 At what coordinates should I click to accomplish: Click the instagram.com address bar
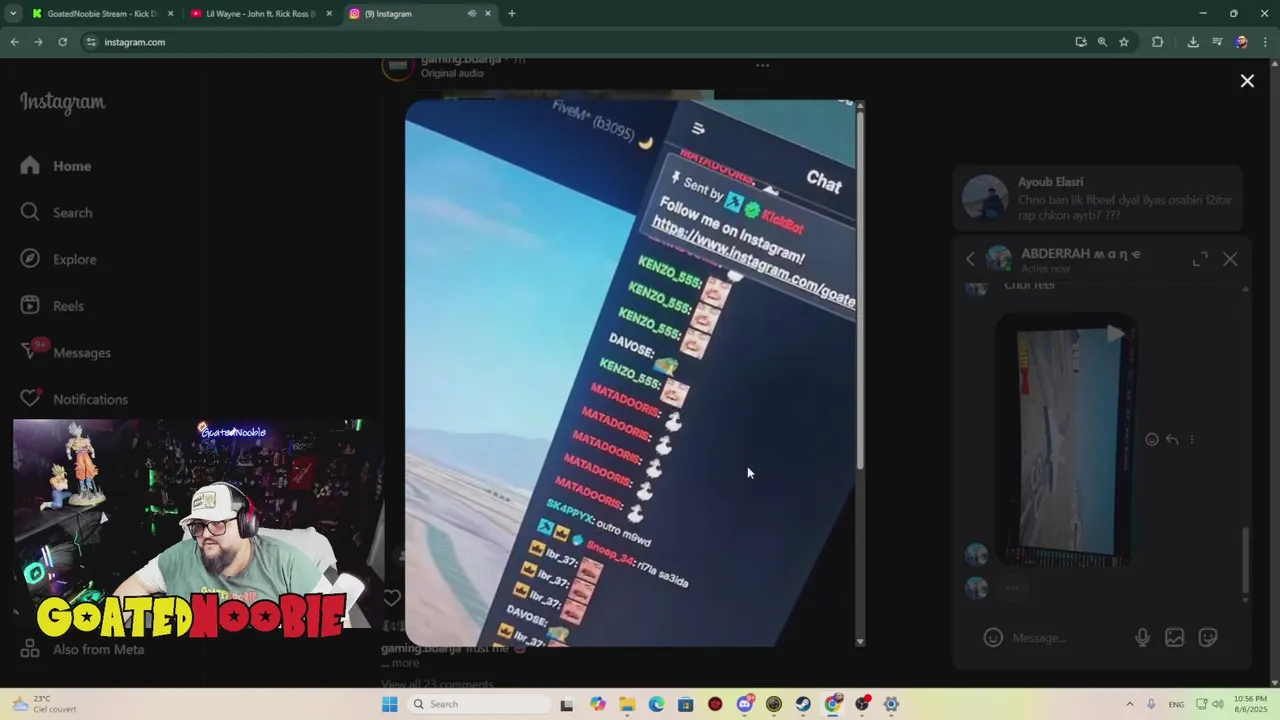(580, 42)
